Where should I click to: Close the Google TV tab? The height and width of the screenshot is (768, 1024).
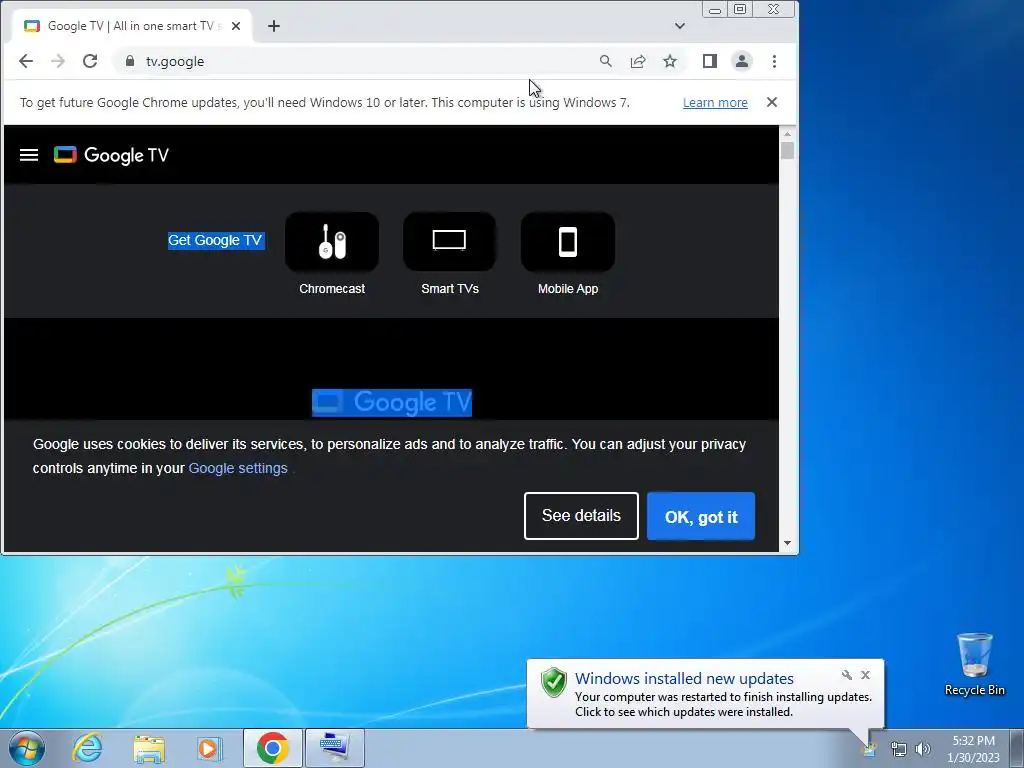236,26
